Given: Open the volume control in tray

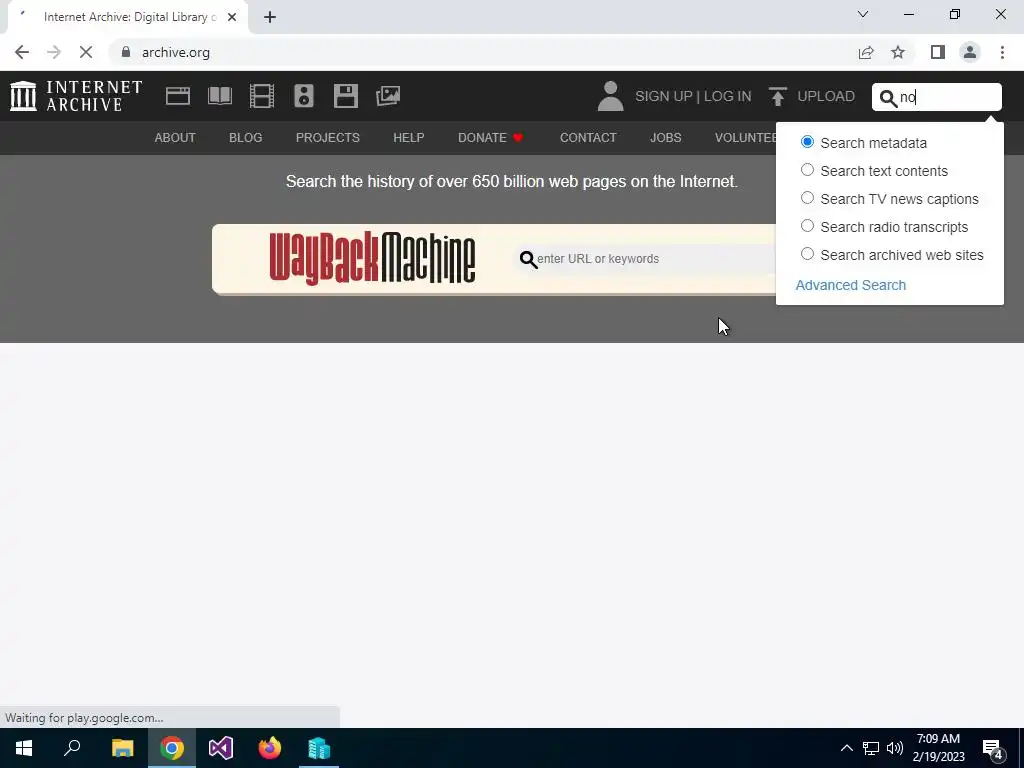Looking at the screenshot, I should click(895, 748).
